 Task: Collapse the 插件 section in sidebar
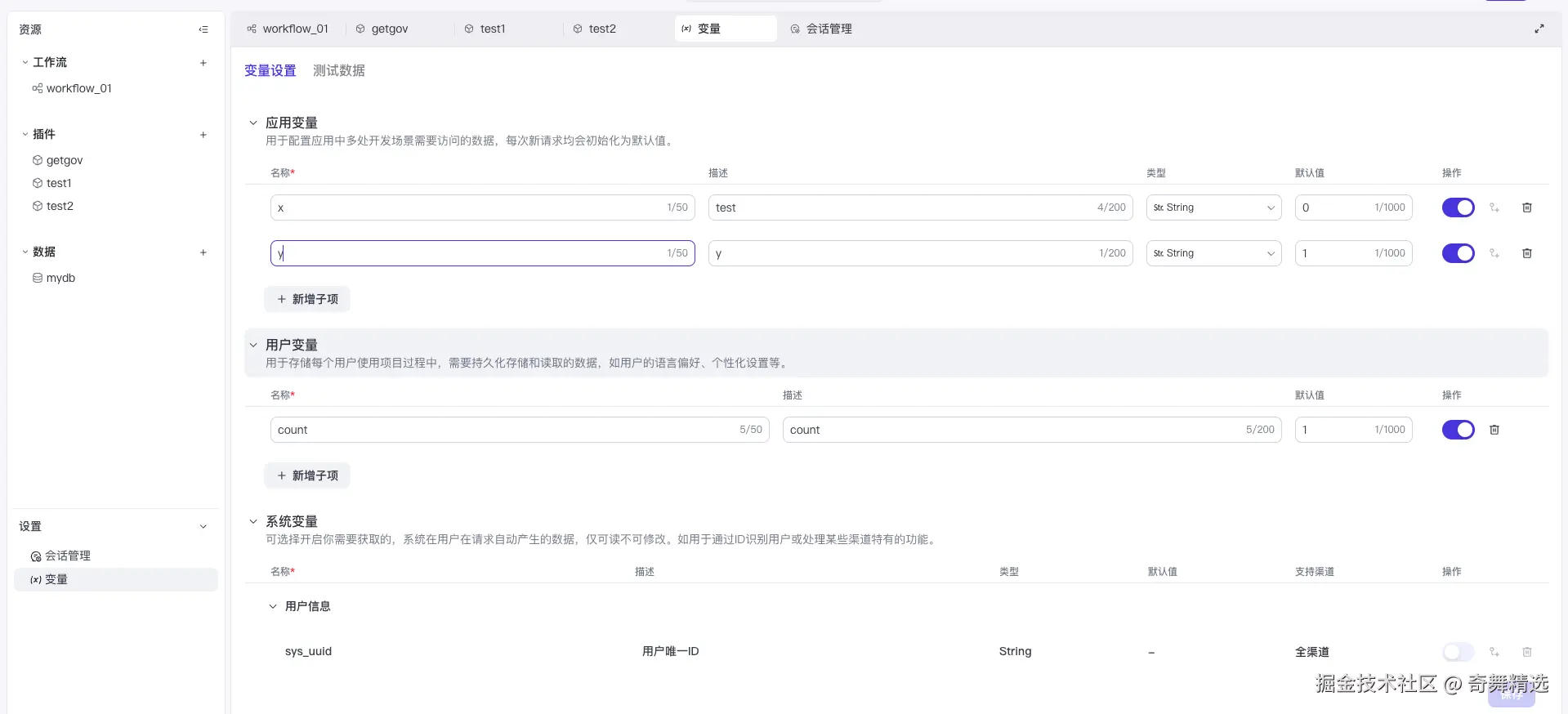[25, 134]
